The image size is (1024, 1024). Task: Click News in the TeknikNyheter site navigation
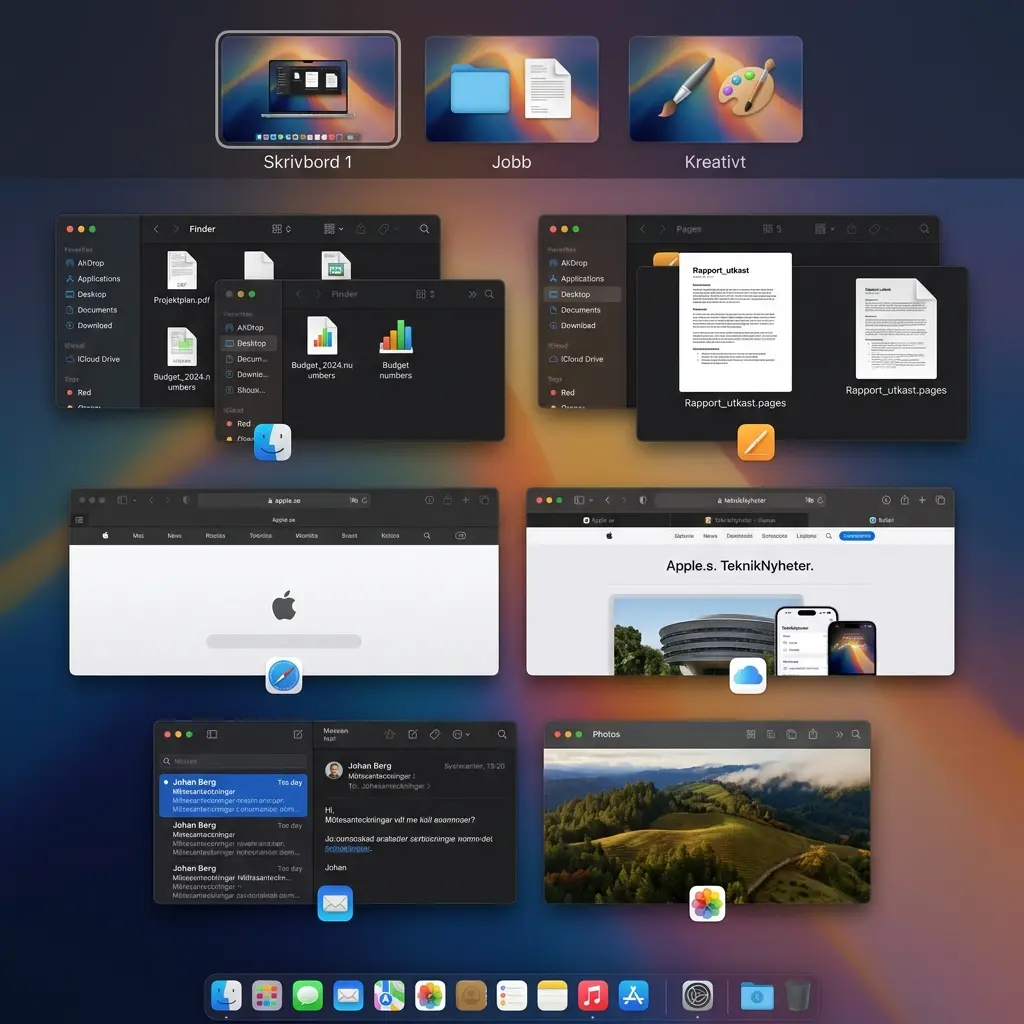pyautogui.click(x=710, y=536)
